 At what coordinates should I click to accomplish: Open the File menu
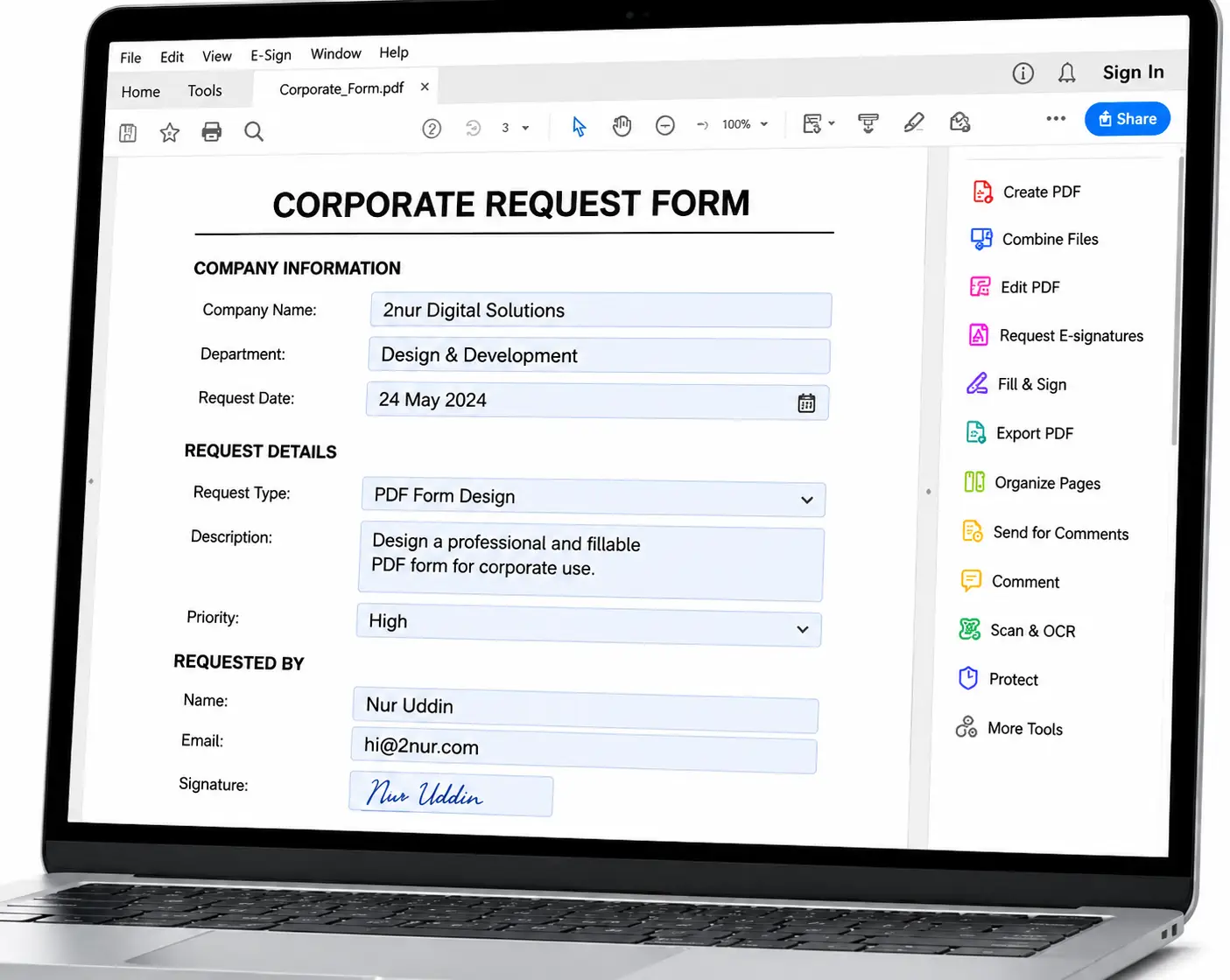coord(130,58)
